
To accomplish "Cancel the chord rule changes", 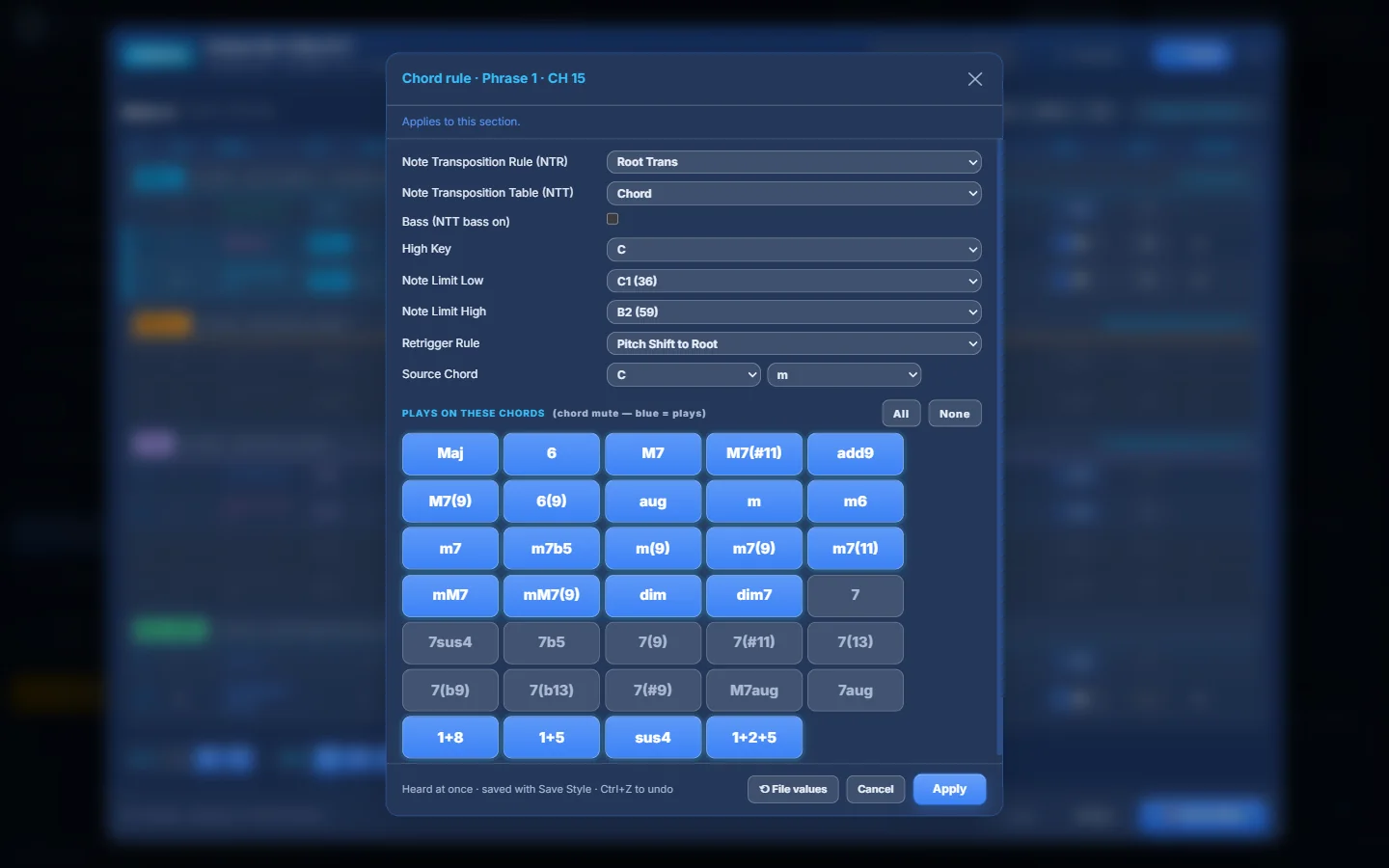I will coord(876,789).
